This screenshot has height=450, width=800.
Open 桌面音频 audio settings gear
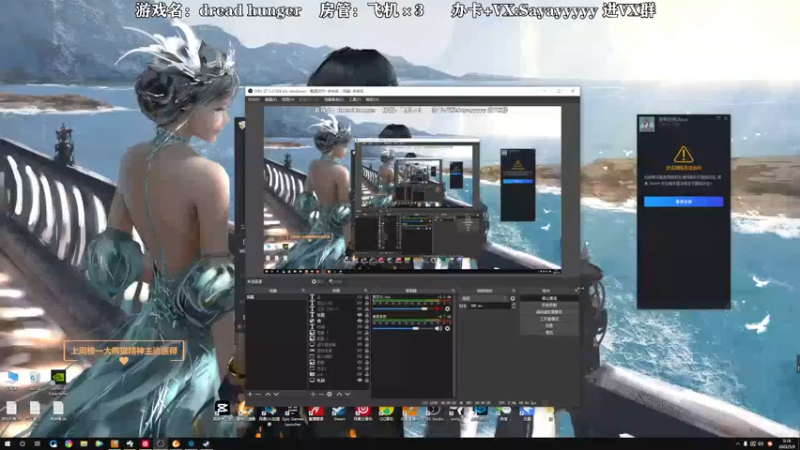tap(447, 329)
